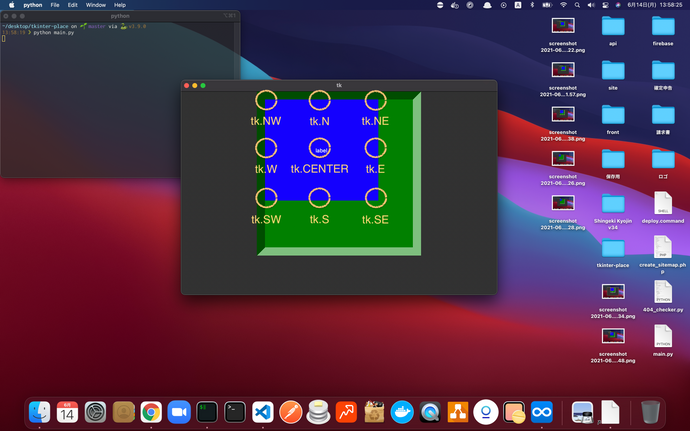Click the Bluetooth icon in the menu bar
690x431 pixels.
click(x=532, y=5)
